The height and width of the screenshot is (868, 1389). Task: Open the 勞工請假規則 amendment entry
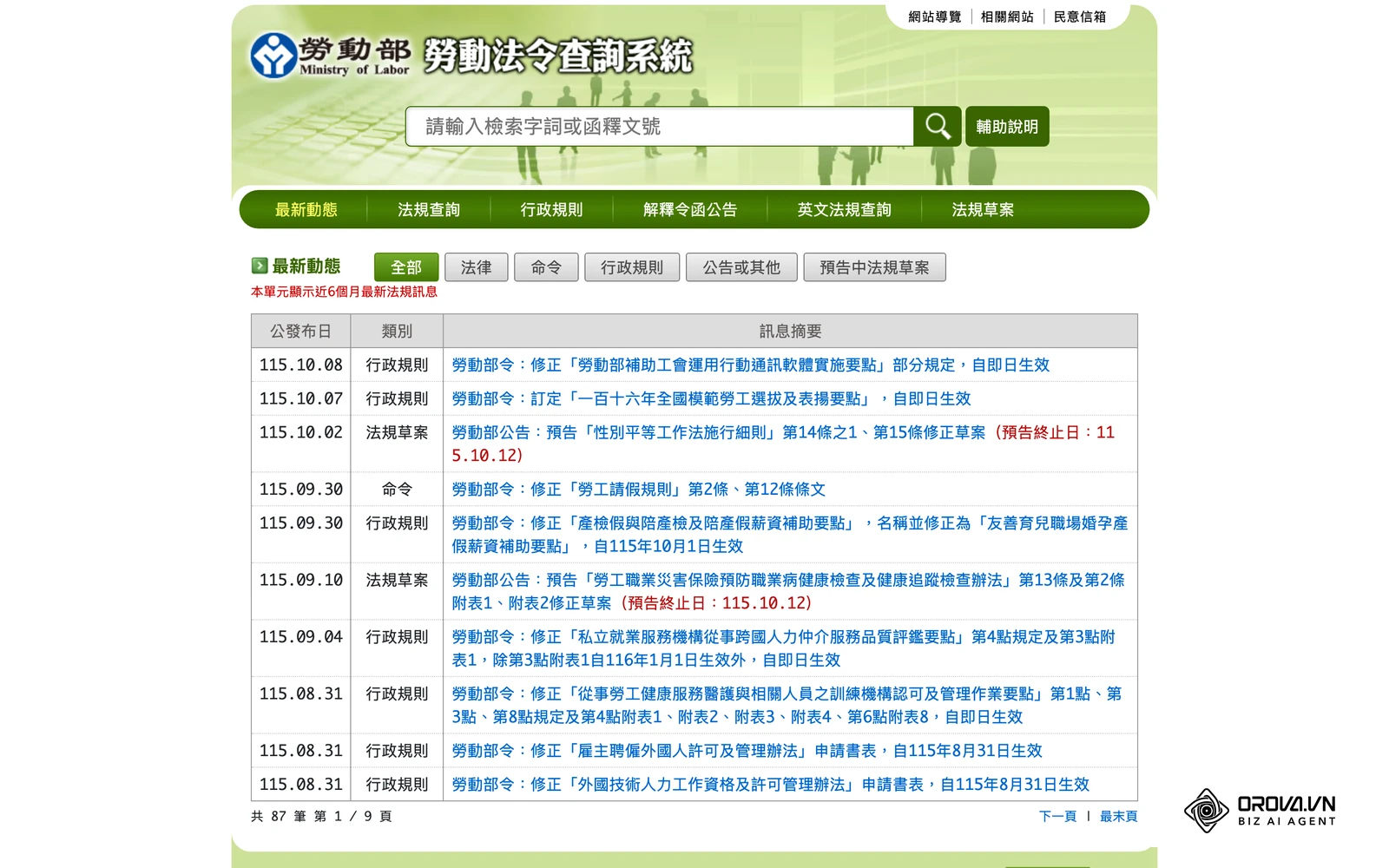coord(638,490)
